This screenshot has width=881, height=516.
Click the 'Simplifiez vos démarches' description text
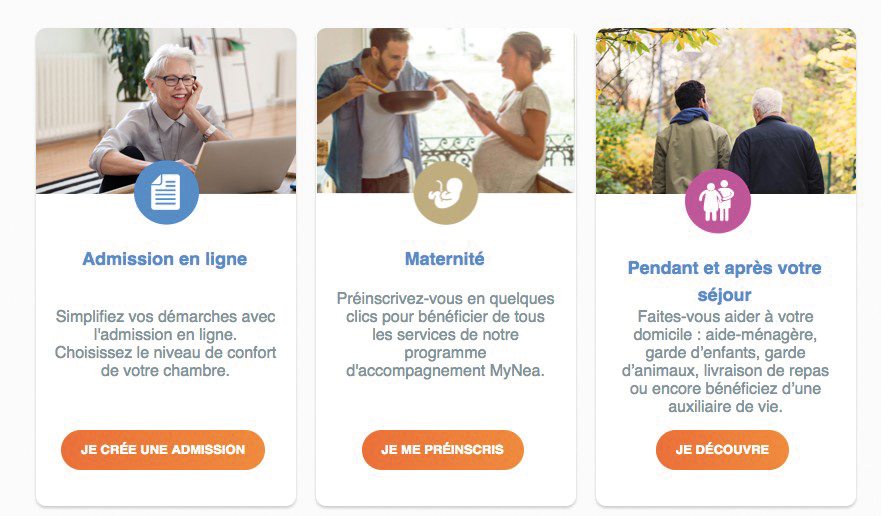165,343
